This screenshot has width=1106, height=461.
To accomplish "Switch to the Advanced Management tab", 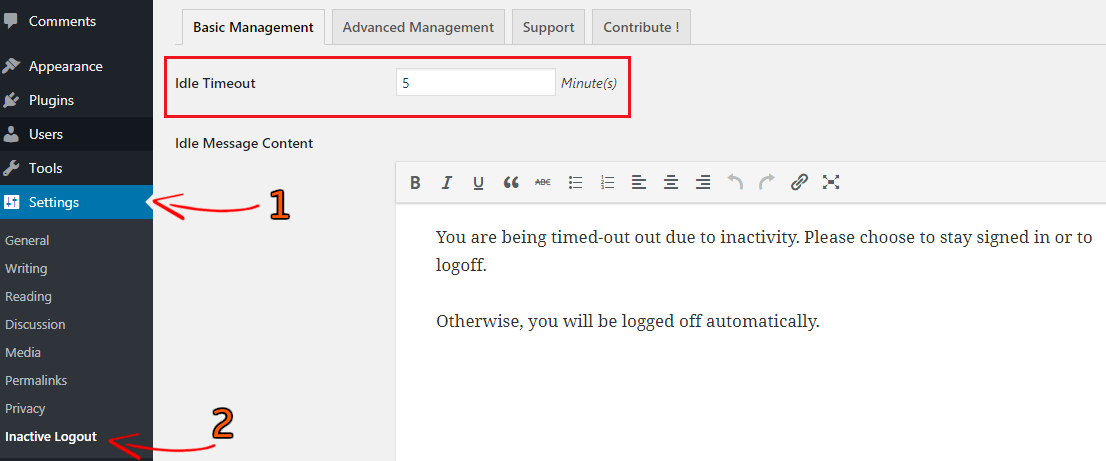I will click(418, 27).
